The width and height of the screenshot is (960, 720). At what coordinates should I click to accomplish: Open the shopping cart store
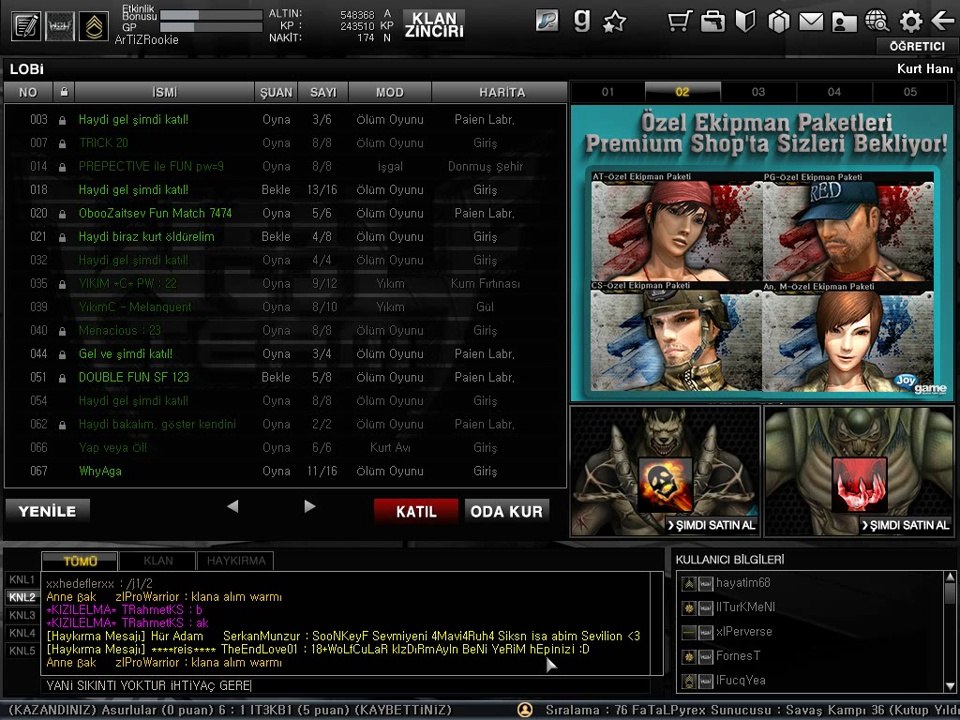click(680, 21)
